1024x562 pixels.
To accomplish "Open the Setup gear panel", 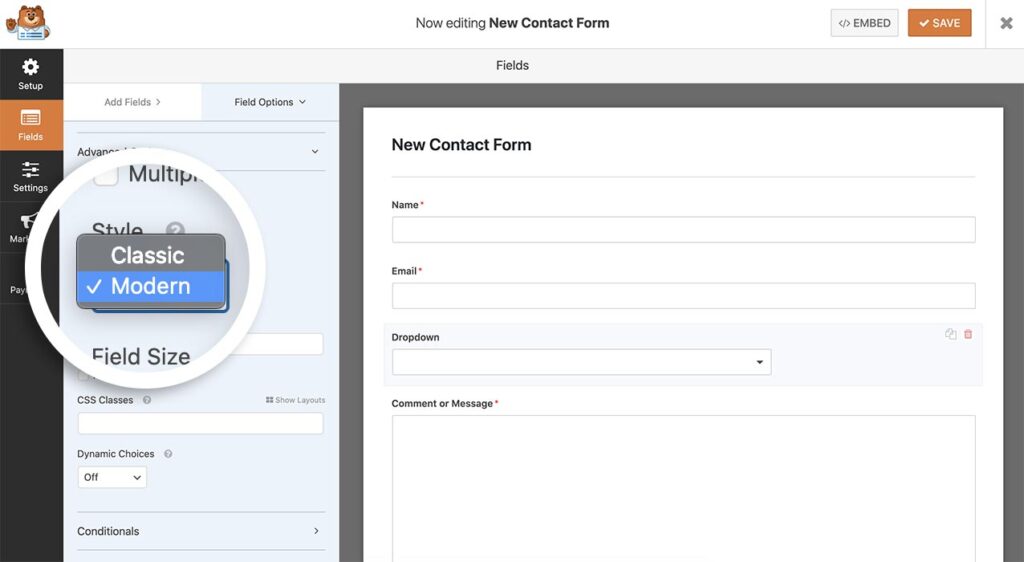I will [31, 74].
